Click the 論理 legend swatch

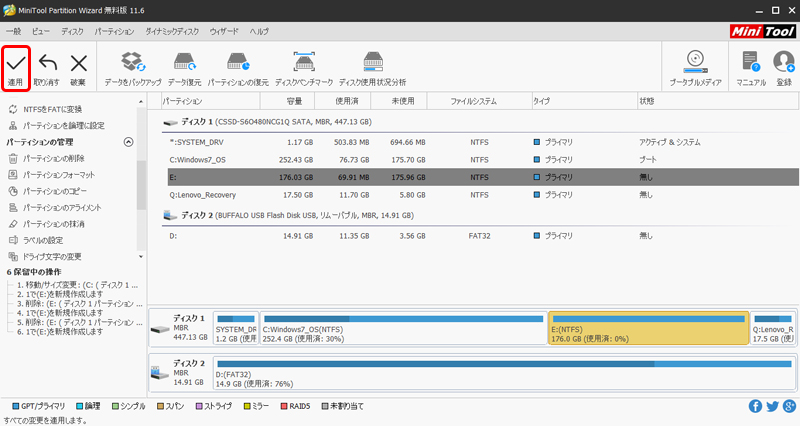pos(80,406)
